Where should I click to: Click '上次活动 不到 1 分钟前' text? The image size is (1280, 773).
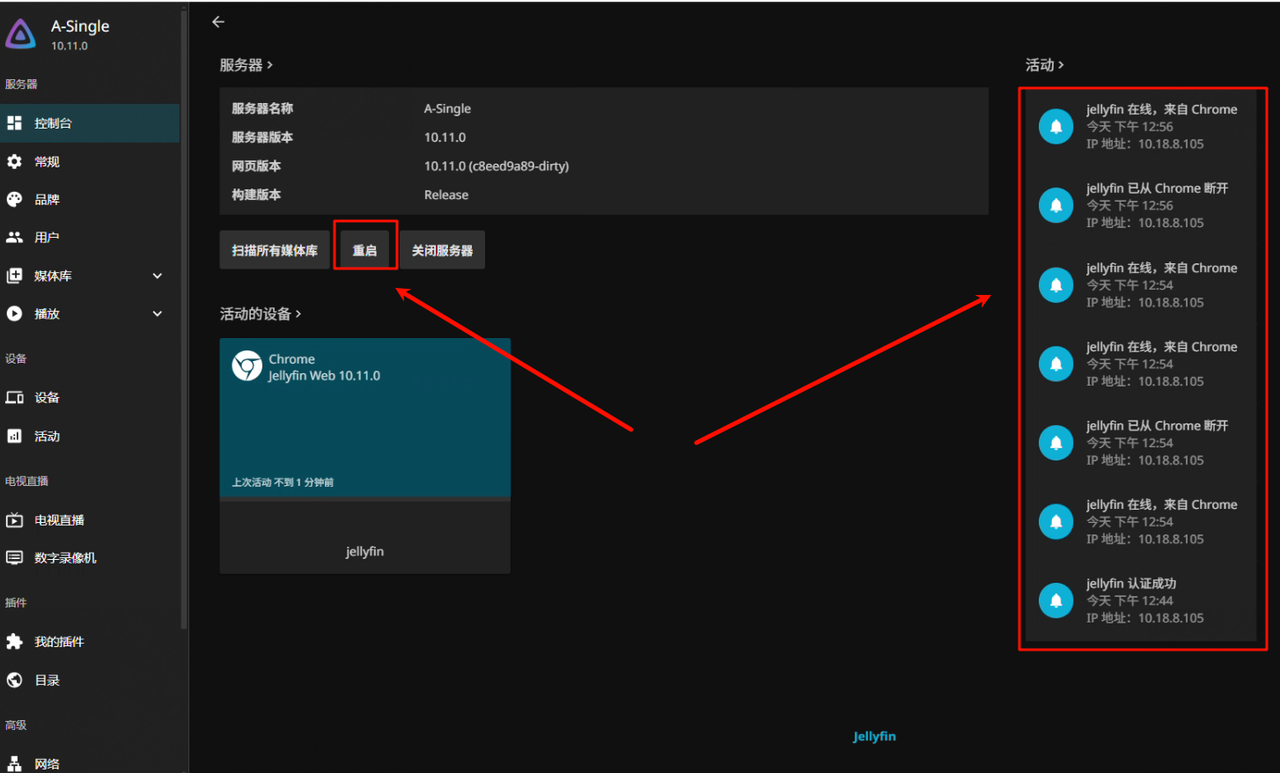[x=283, y=482]
